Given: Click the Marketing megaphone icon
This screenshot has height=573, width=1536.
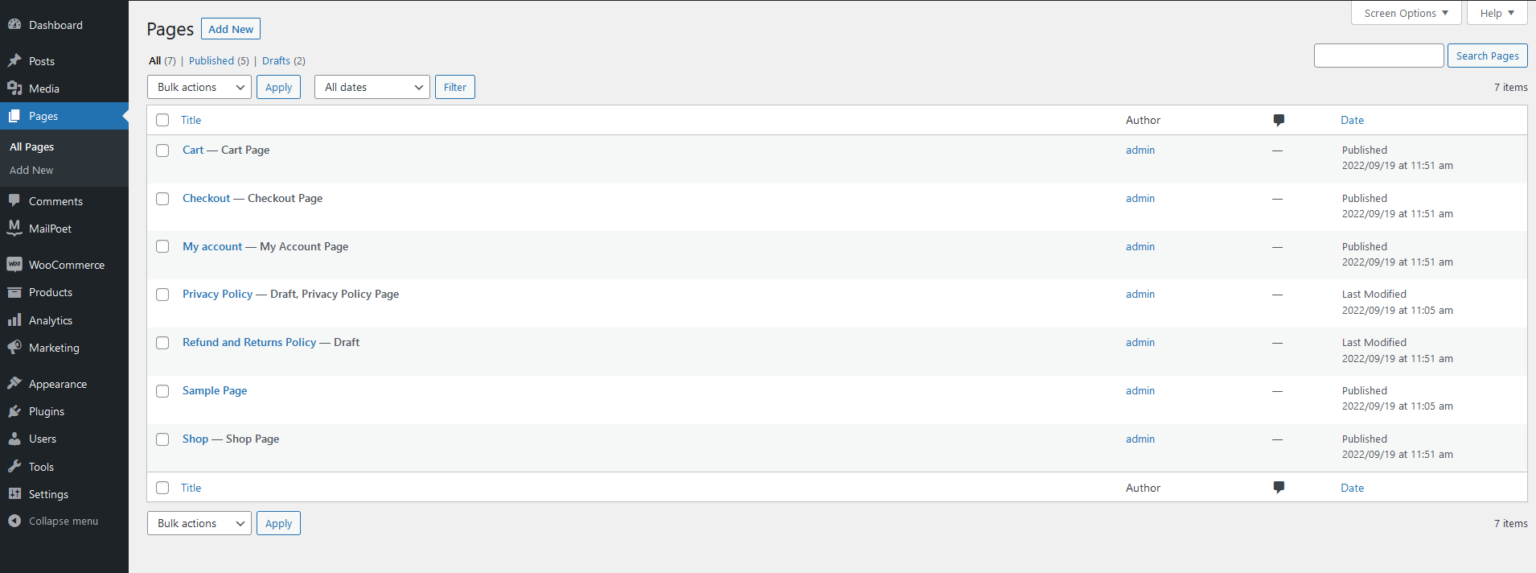Looking at the screenshot, I should pos(14,348).
